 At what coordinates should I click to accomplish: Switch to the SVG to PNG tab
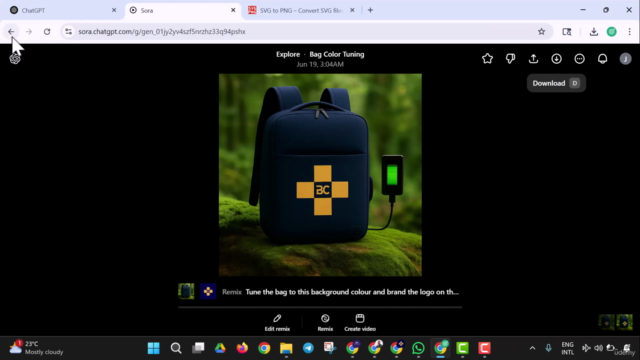(x=301, y=10)
